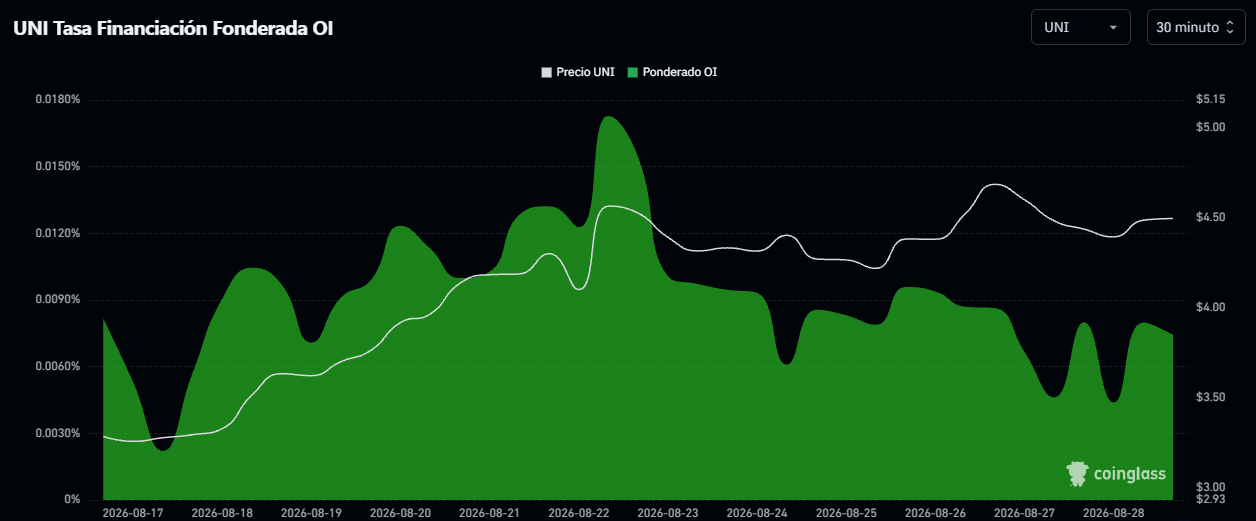Click the $4.00 price axis label
The height and width of the screenshot is (521, 1256).
click(1209, 307)
